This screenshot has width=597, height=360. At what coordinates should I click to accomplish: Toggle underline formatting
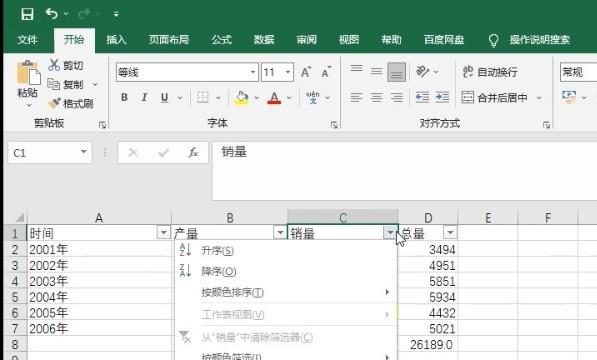164,98
